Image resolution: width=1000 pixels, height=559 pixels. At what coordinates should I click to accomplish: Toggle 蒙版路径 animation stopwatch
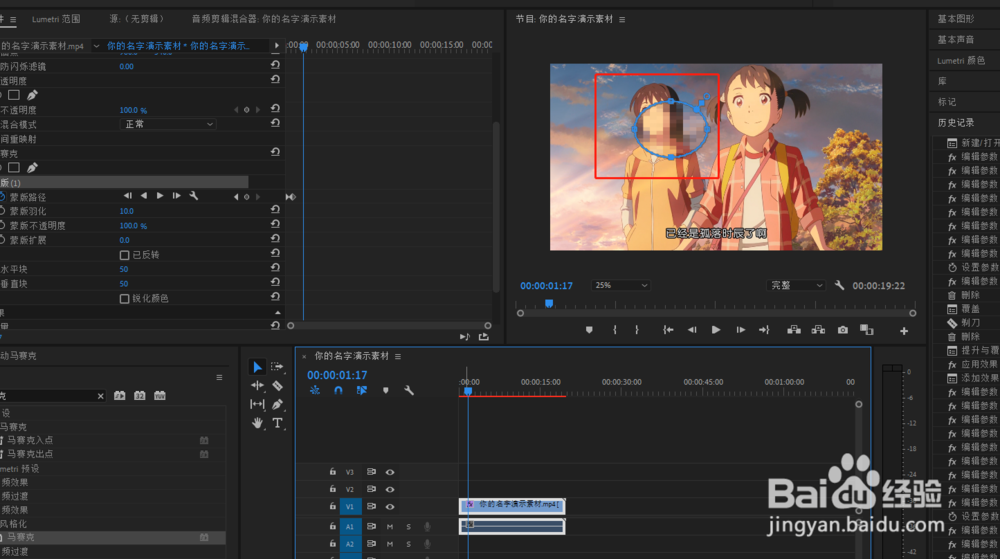[x=3, y=197]
